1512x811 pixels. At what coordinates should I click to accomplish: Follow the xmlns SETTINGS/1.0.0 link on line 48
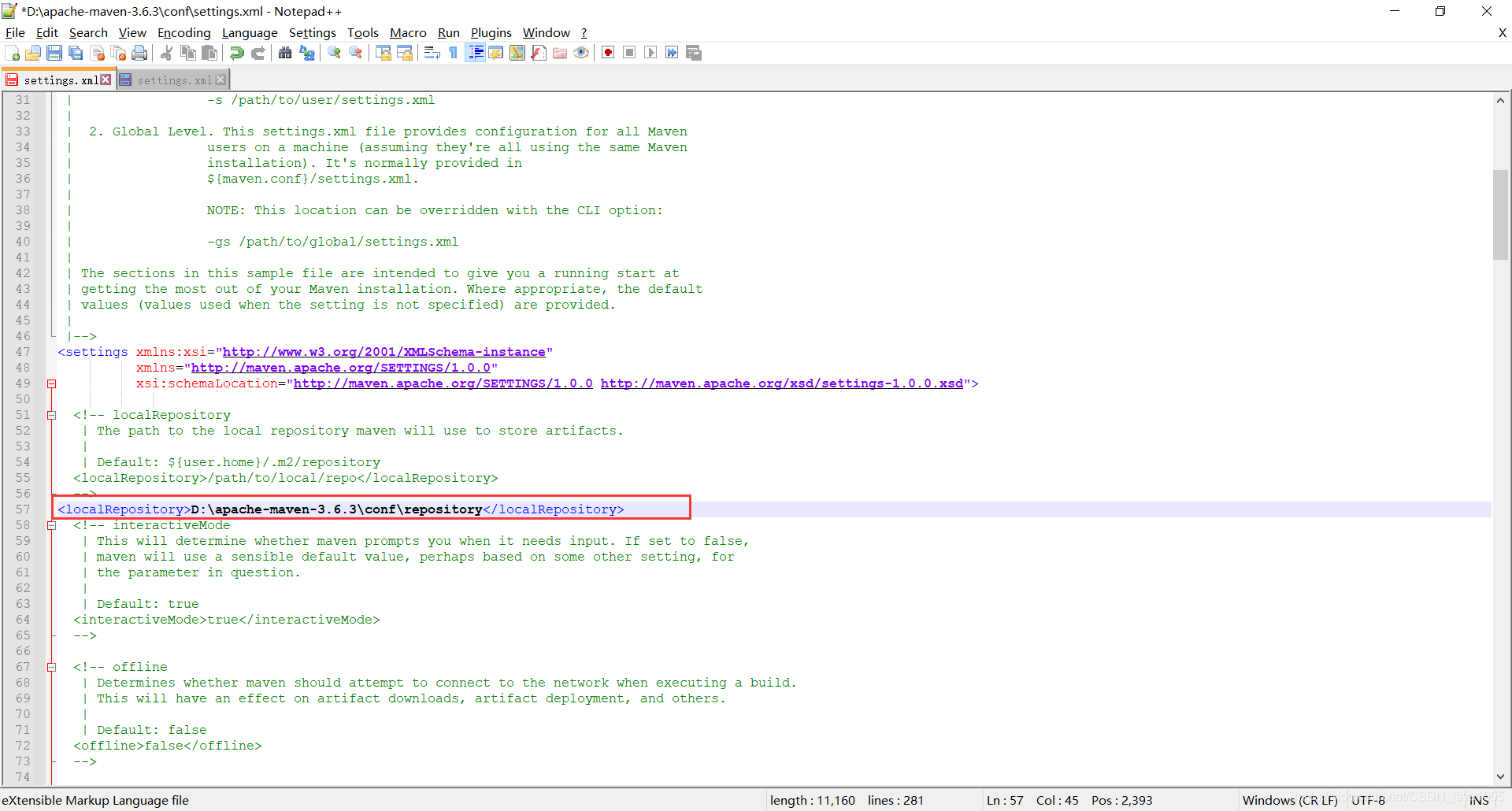(x=341, y=368)
